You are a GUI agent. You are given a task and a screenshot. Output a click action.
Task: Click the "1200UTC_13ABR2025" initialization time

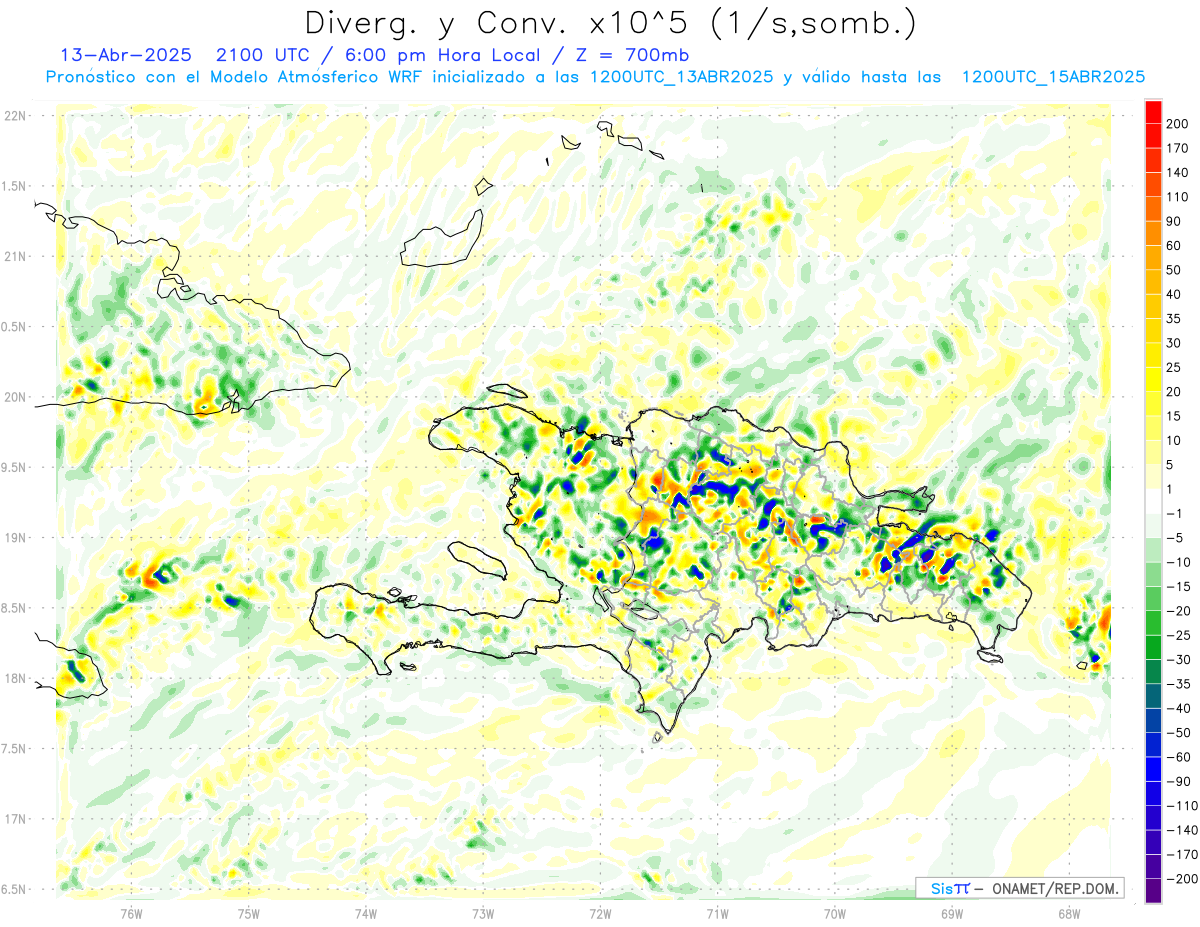680,77
